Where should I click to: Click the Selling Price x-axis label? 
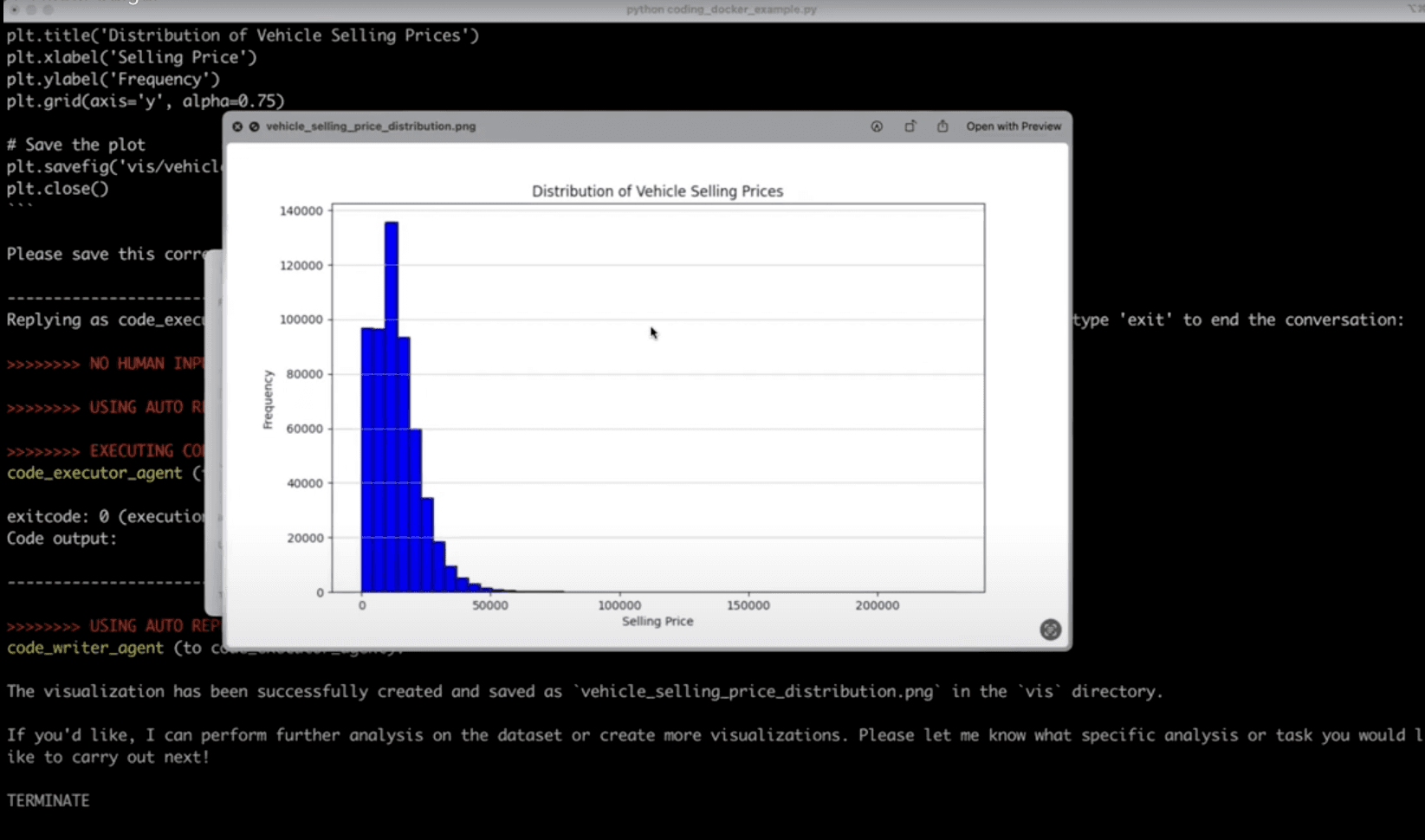[x=657, y=621]
